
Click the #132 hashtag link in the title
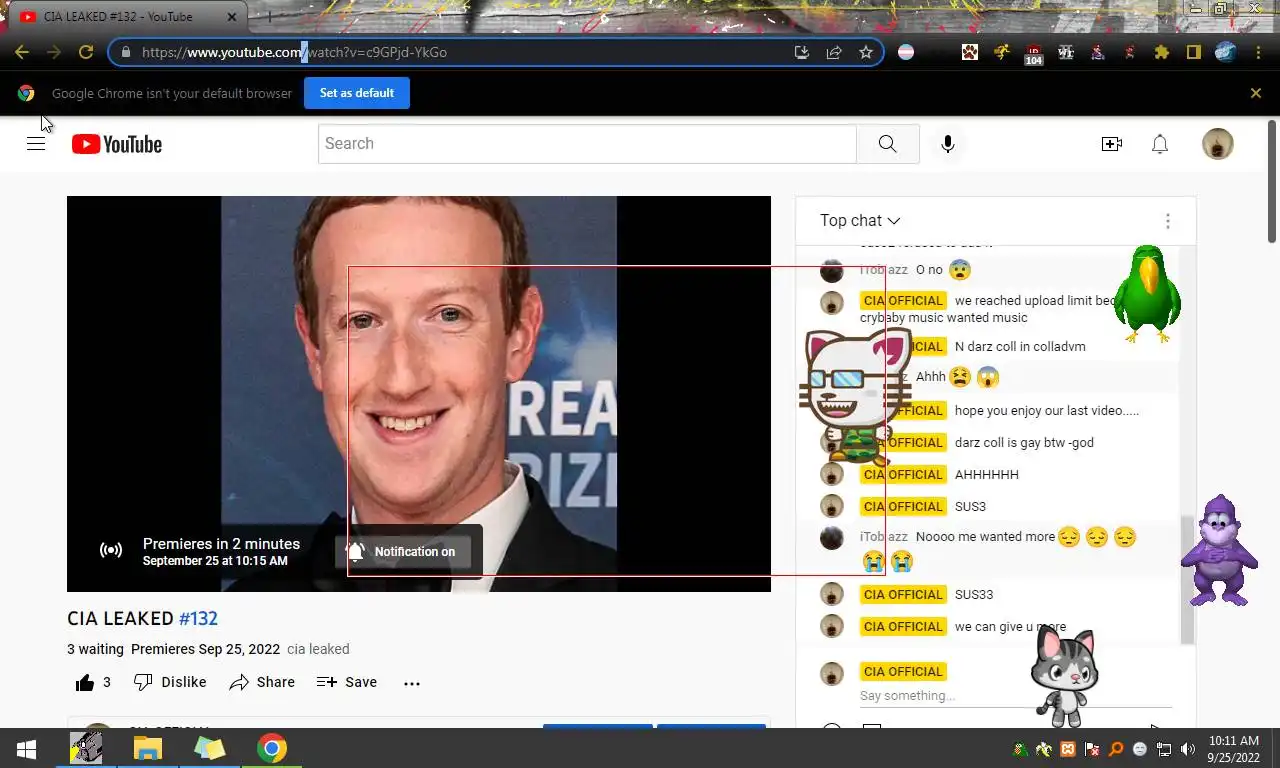[198, 619]
